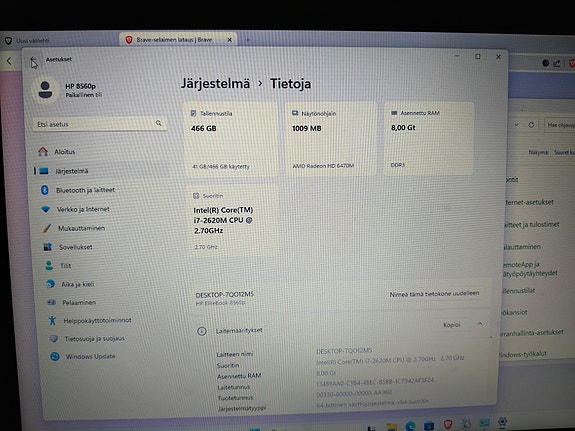This screenshot has height=431, width=575.
Task: Open Brave browser from the taskbar
Action: (x=448, y=425)
